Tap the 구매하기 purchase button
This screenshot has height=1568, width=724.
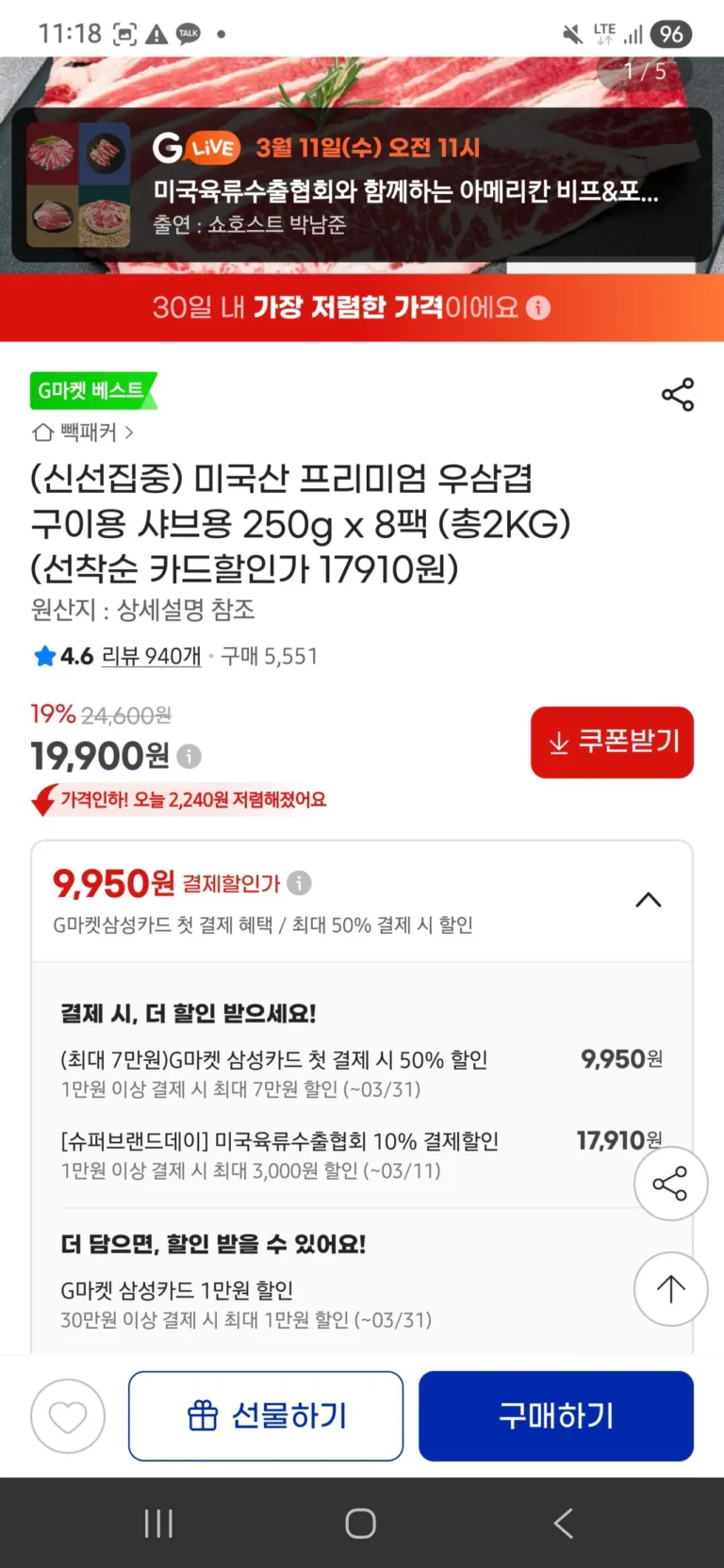click(556, 1415)
